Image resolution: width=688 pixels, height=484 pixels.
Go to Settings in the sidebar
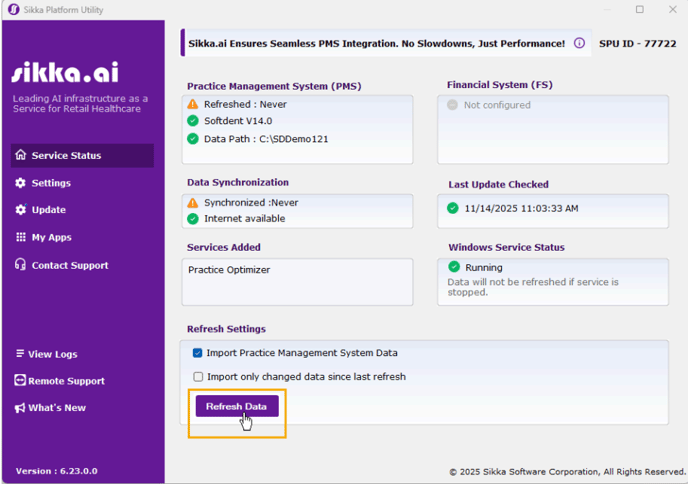click(50, 183)
